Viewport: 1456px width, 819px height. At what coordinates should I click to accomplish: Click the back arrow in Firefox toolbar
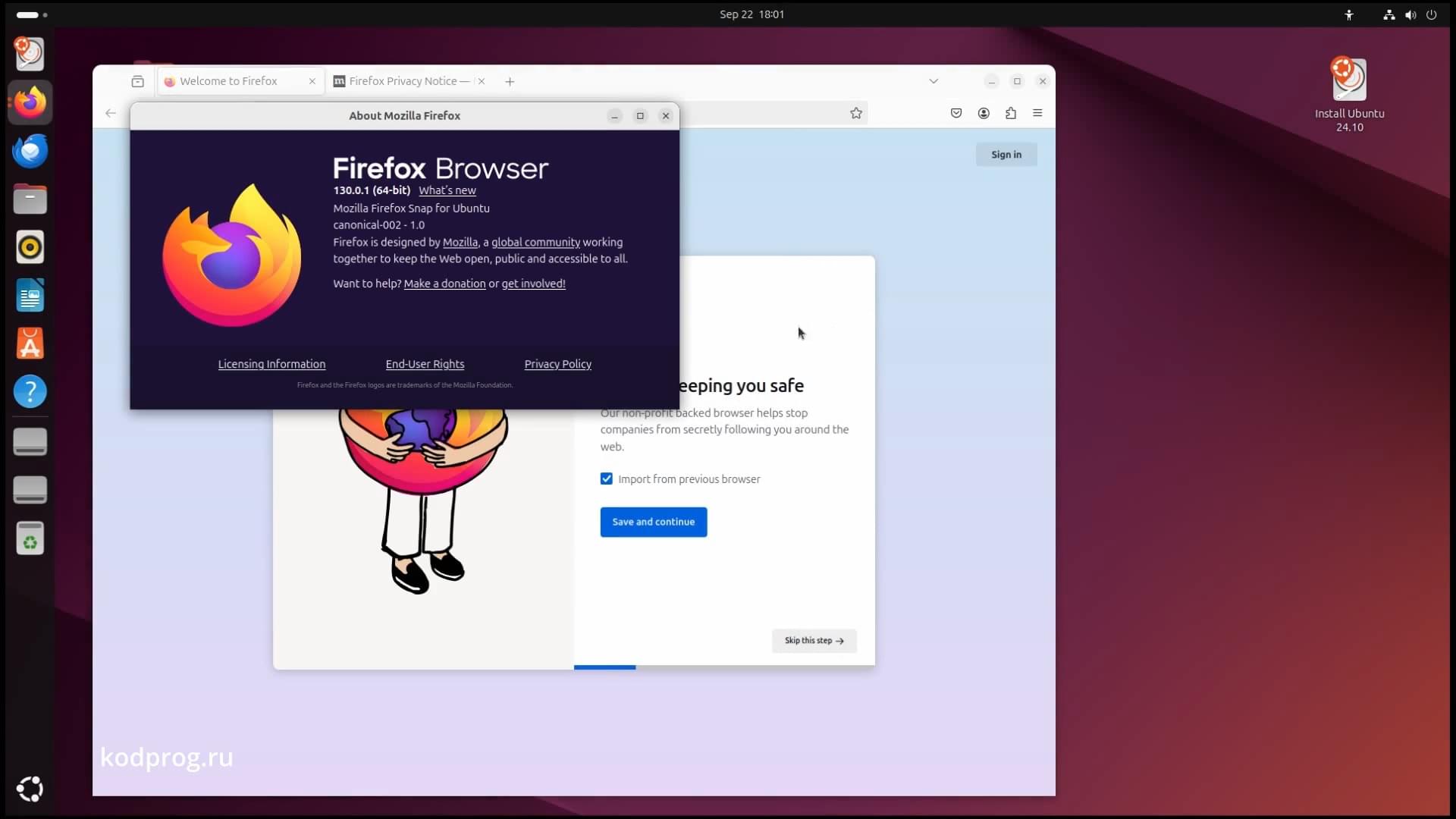pyautogui.click(x=111, y=113)
